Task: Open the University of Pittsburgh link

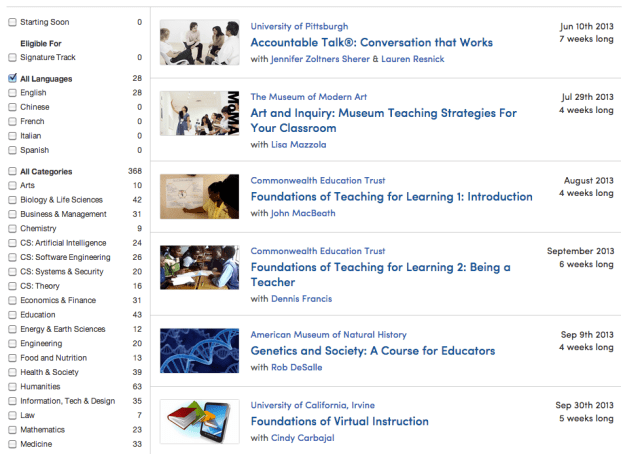Action: 299,26
